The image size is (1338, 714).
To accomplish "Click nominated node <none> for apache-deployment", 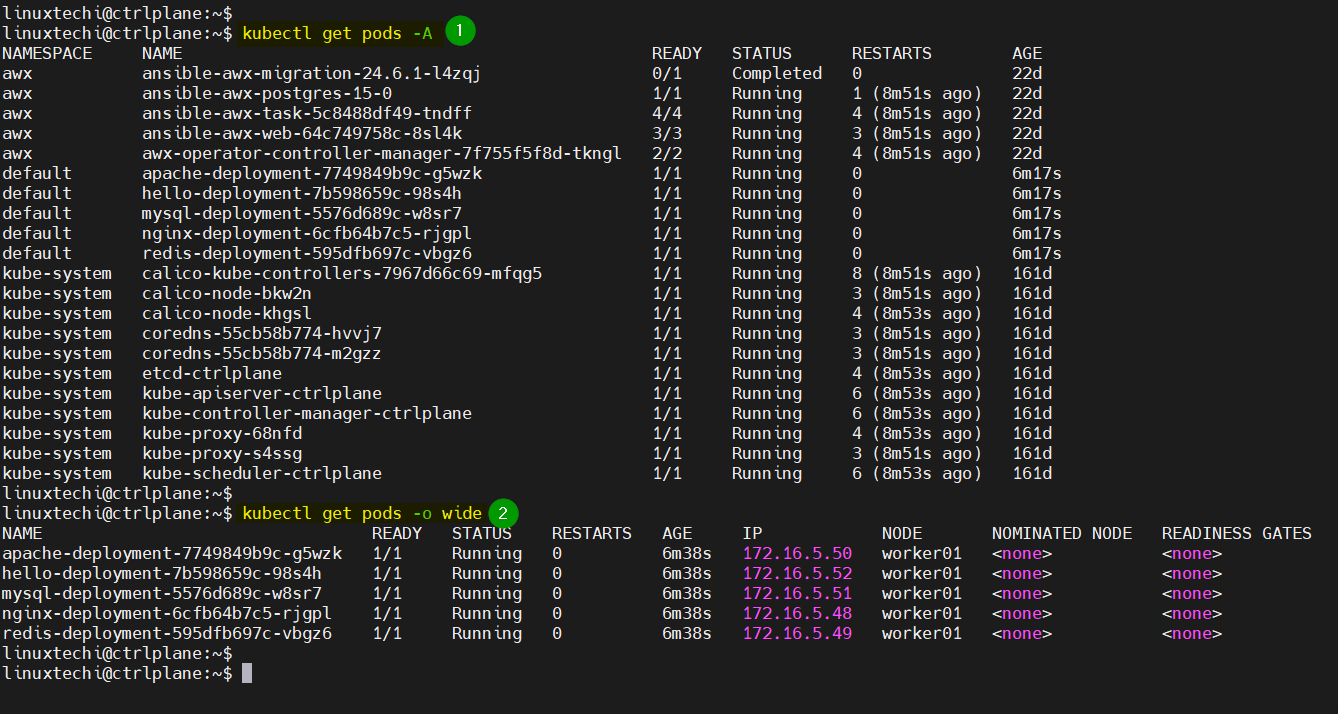I will (1022, 554).
